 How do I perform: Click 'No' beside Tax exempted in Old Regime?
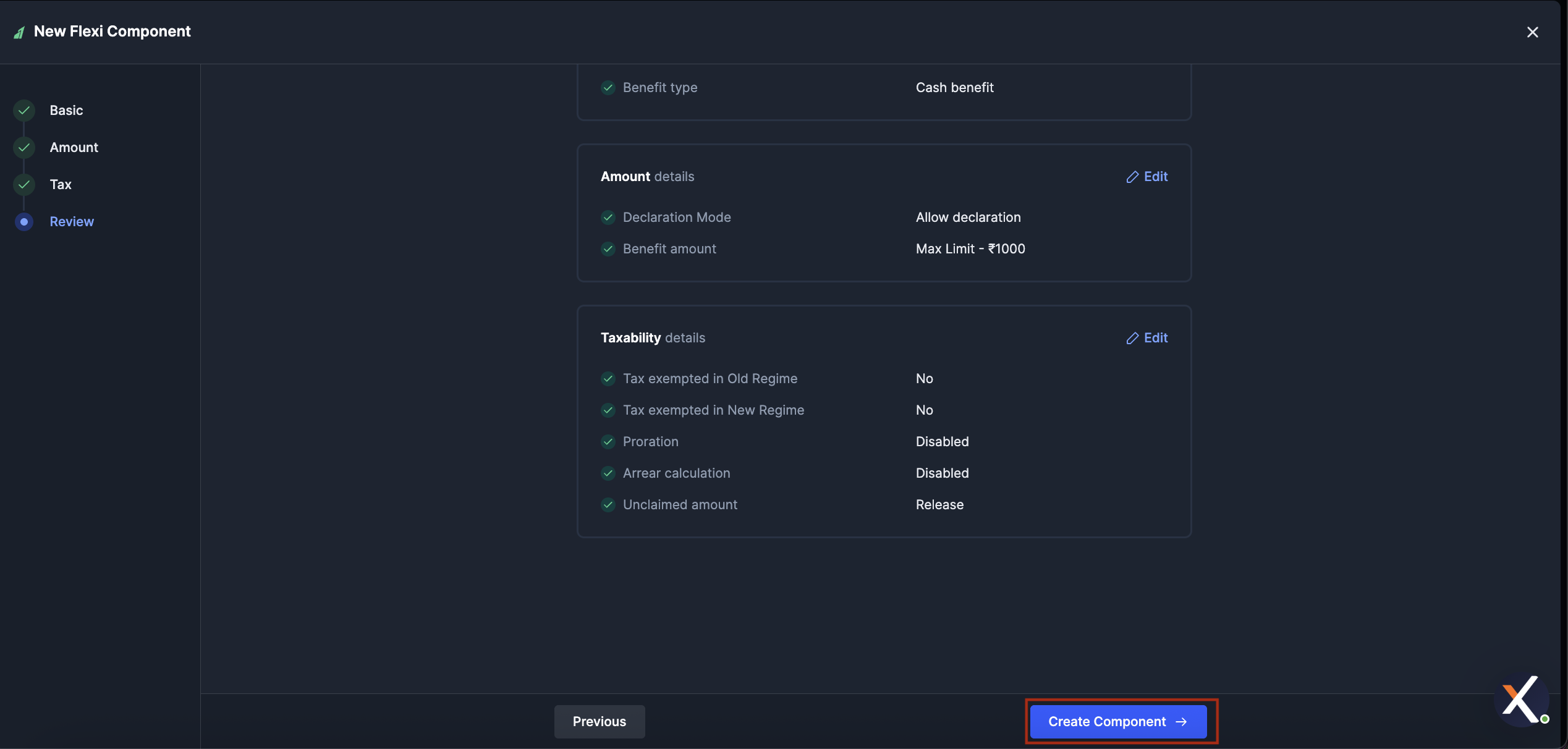point(924,379)
